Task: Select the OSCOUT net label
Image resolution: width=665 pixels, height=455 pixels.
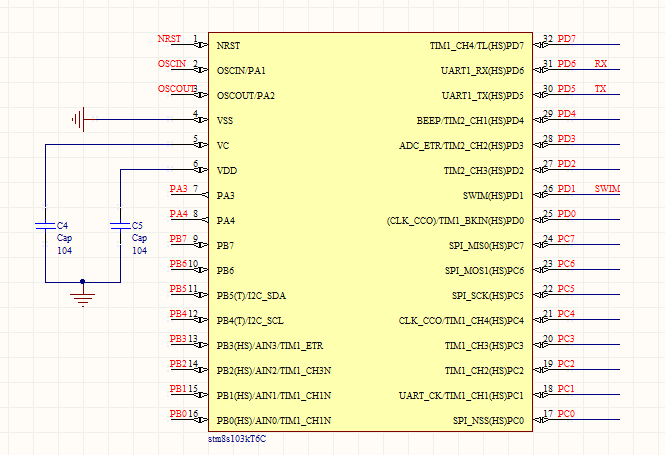Action: coord(174,89)
